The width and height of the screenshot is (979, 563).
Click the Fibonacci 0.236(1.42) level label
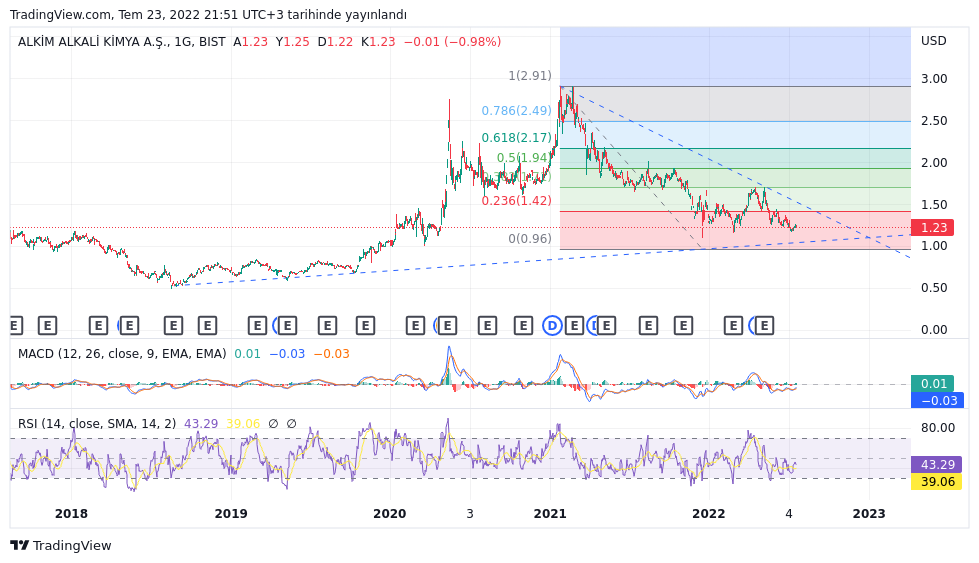pos(516,200)
